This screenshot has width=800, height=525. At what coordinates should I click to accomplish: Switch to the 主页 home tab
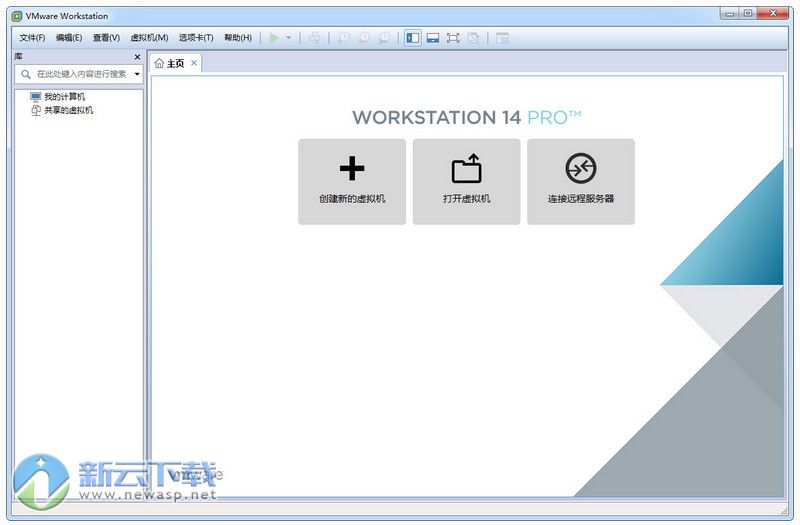click(170, 63)
